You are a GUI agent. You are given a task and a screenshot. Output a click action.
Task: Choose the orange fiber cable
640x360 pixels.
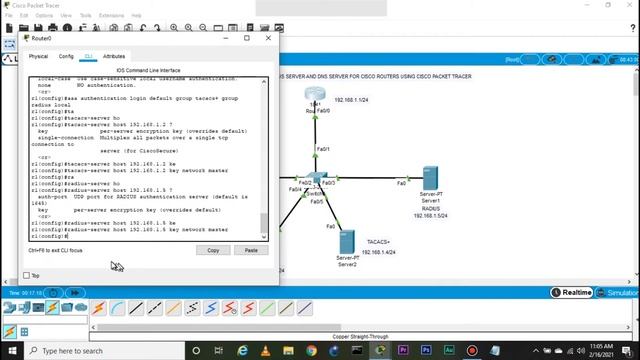173,308
